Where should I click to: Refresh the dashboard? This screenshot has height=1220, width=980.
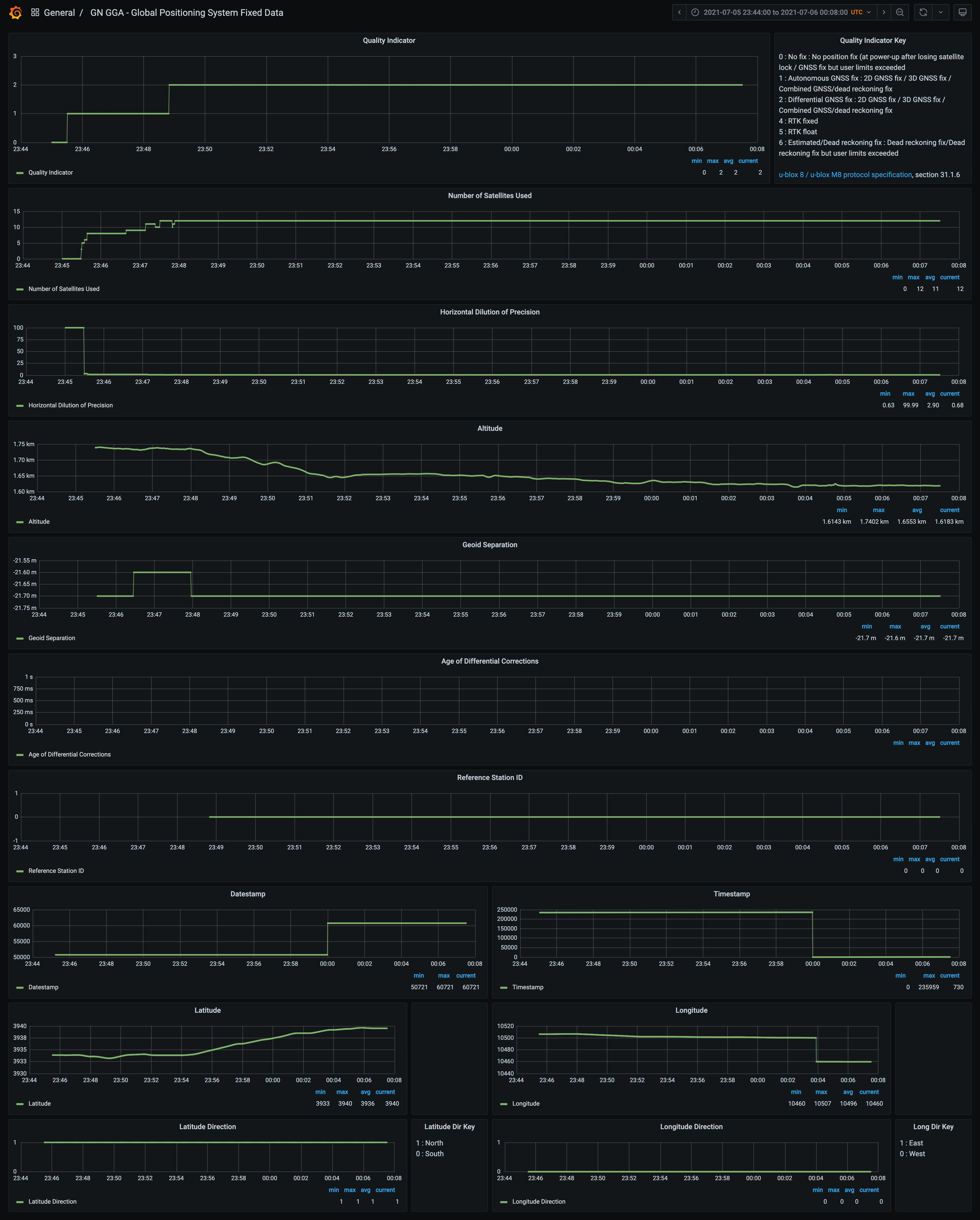pos(923,13)
